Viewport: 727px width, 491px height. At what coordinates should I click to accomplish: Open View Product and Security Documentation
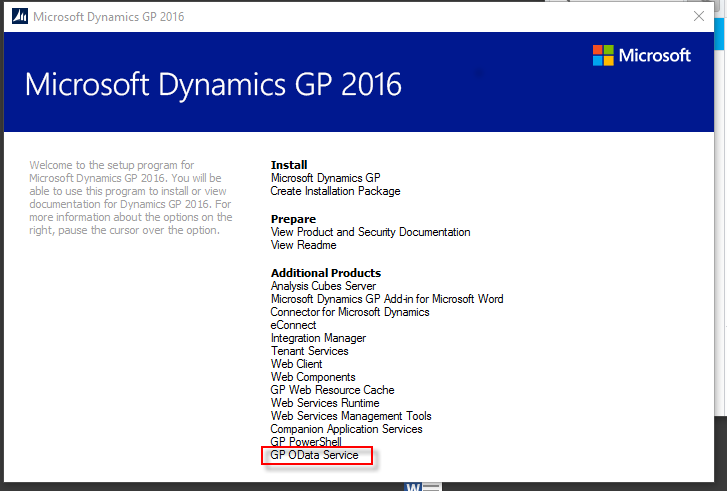coord(370,232)
